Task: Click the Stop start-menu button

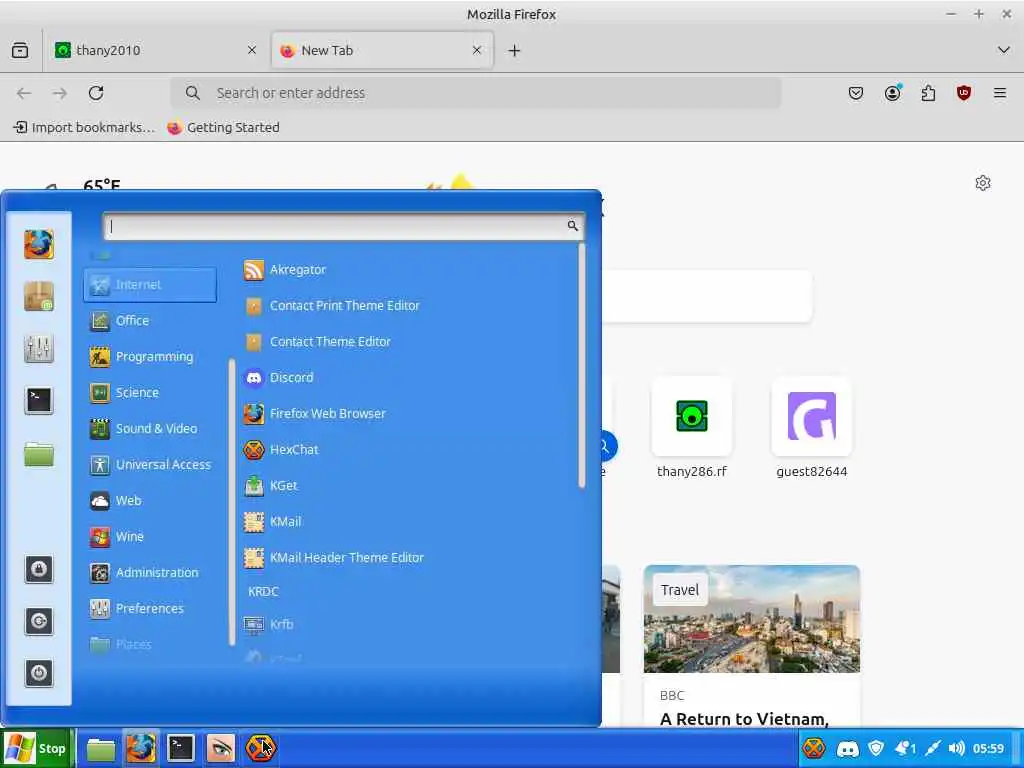Action: pos(37,748)
